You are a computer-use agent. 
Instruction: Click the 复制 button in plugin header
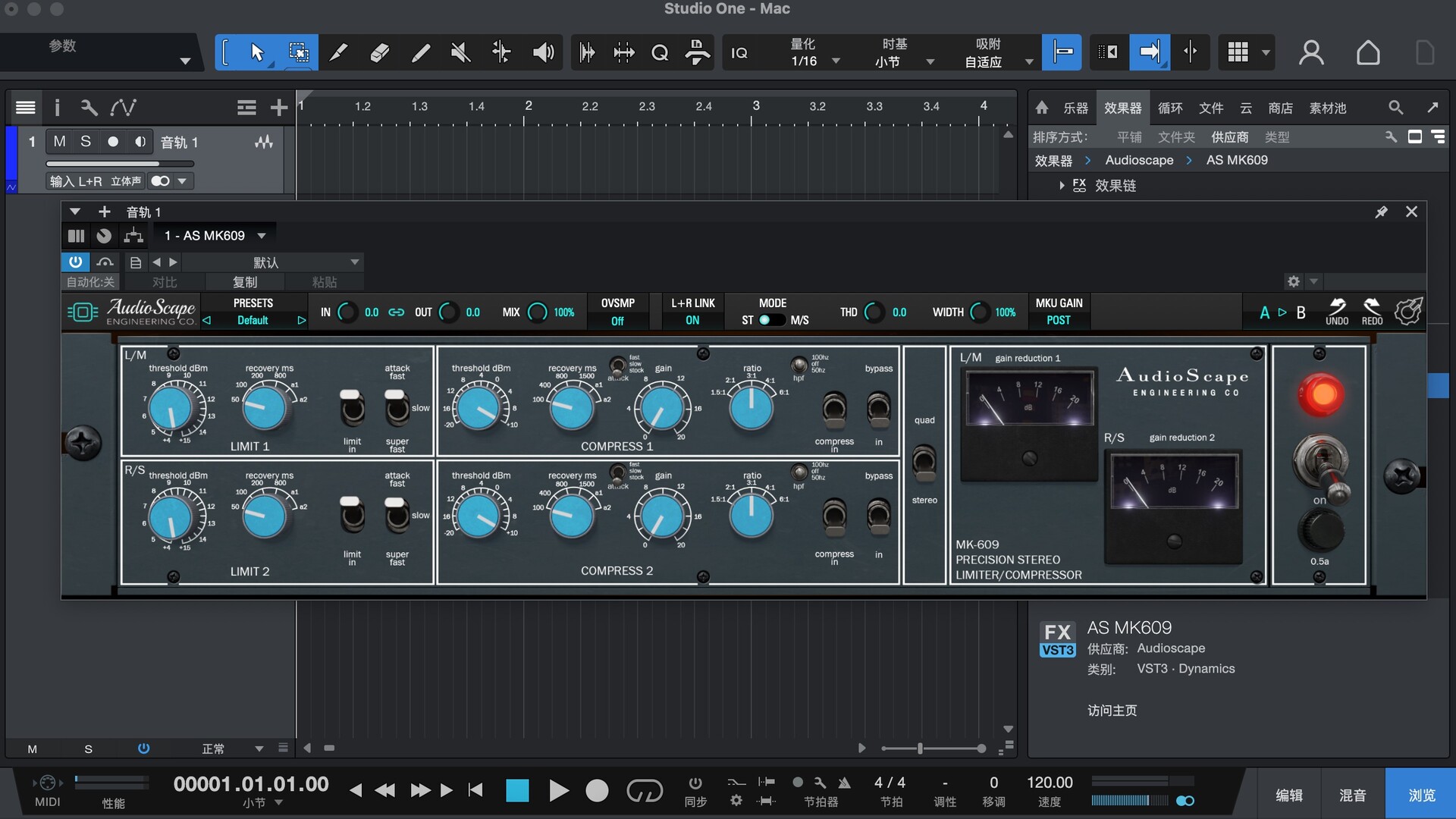(x=244, y=282)
